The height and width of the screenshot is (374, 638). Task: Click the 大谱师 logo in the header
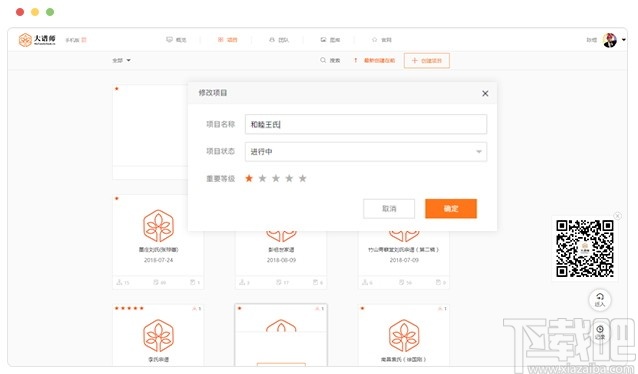click(37, 40)
